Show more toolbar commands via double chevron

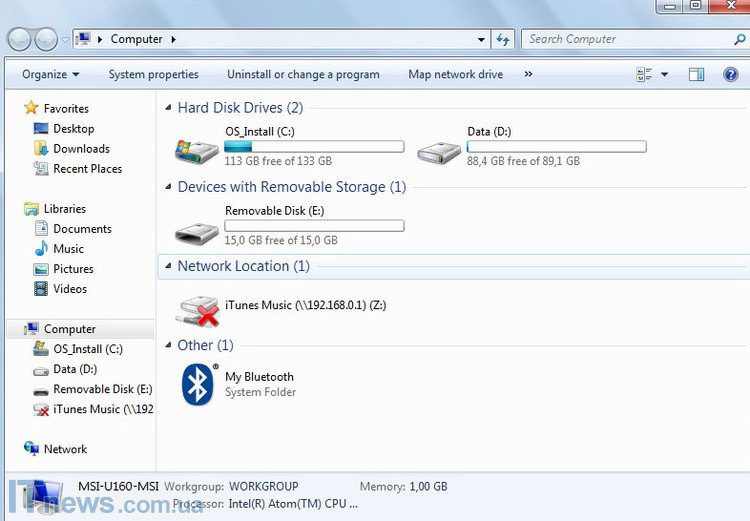[x=528, y=74]
